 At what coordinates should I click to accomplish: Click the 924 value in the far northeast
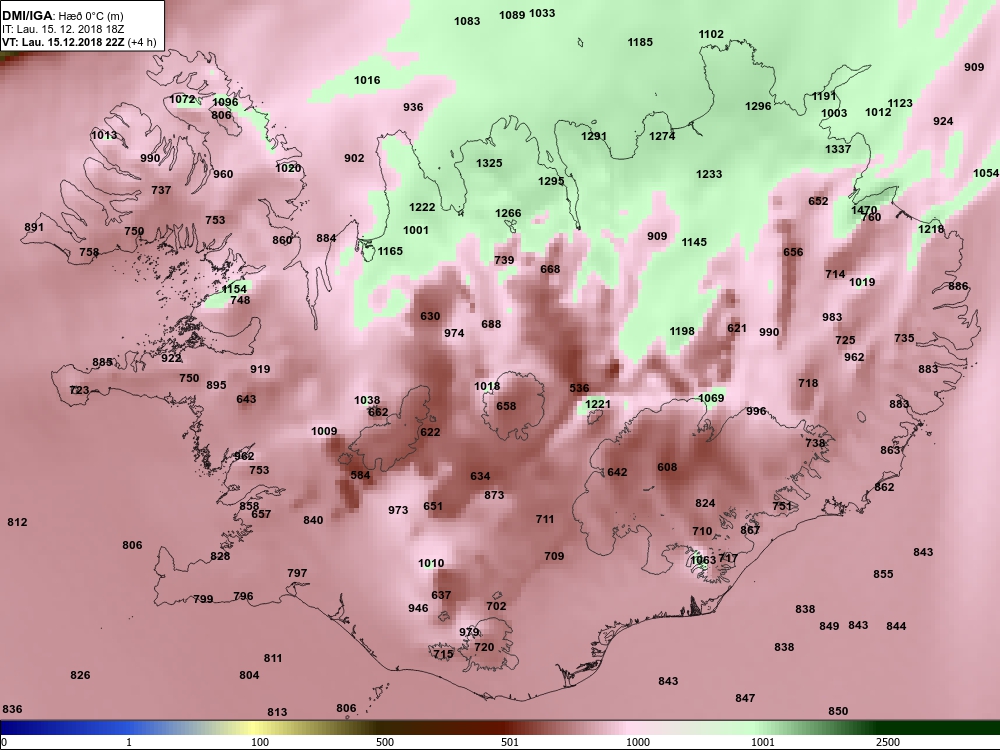click(943, 121)
